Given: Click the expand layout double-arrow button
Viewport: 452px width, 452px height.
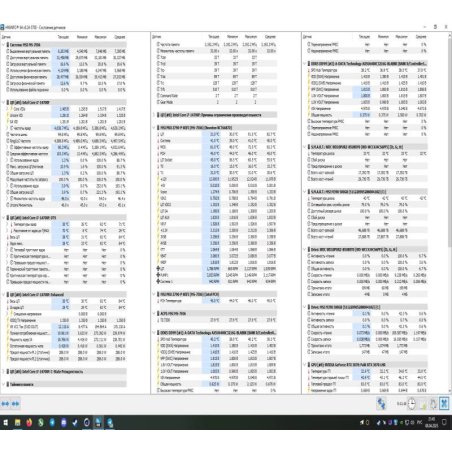Looking at the screenshot, I should click(x=5, y=404).
